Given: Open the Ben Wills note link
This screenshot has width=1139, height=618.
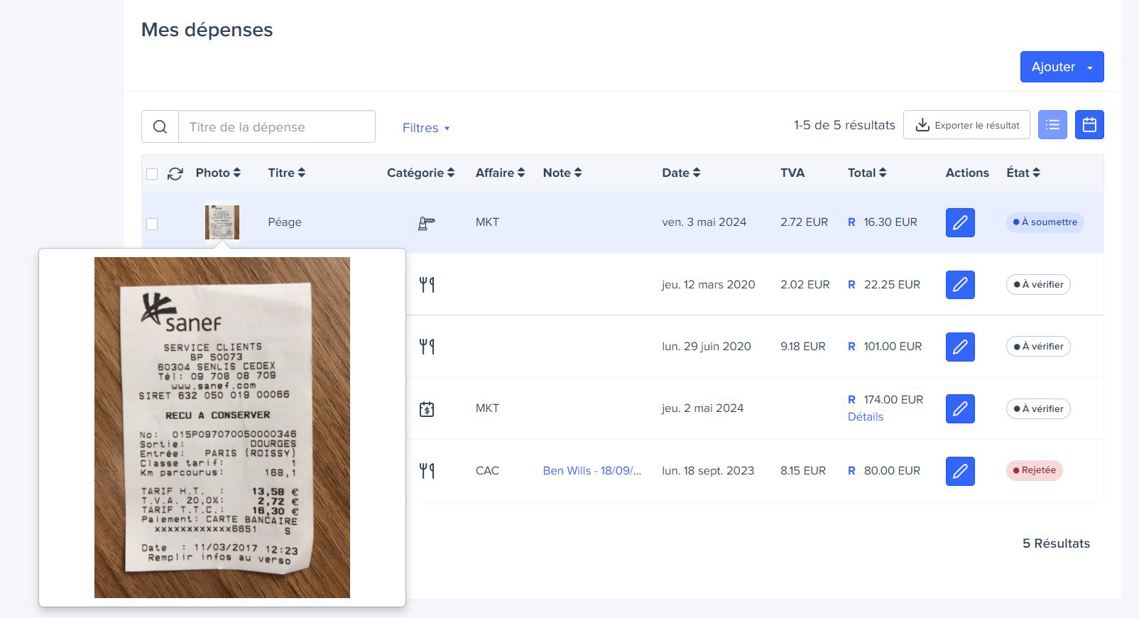Looking at the screenshot, I should 592,471.
